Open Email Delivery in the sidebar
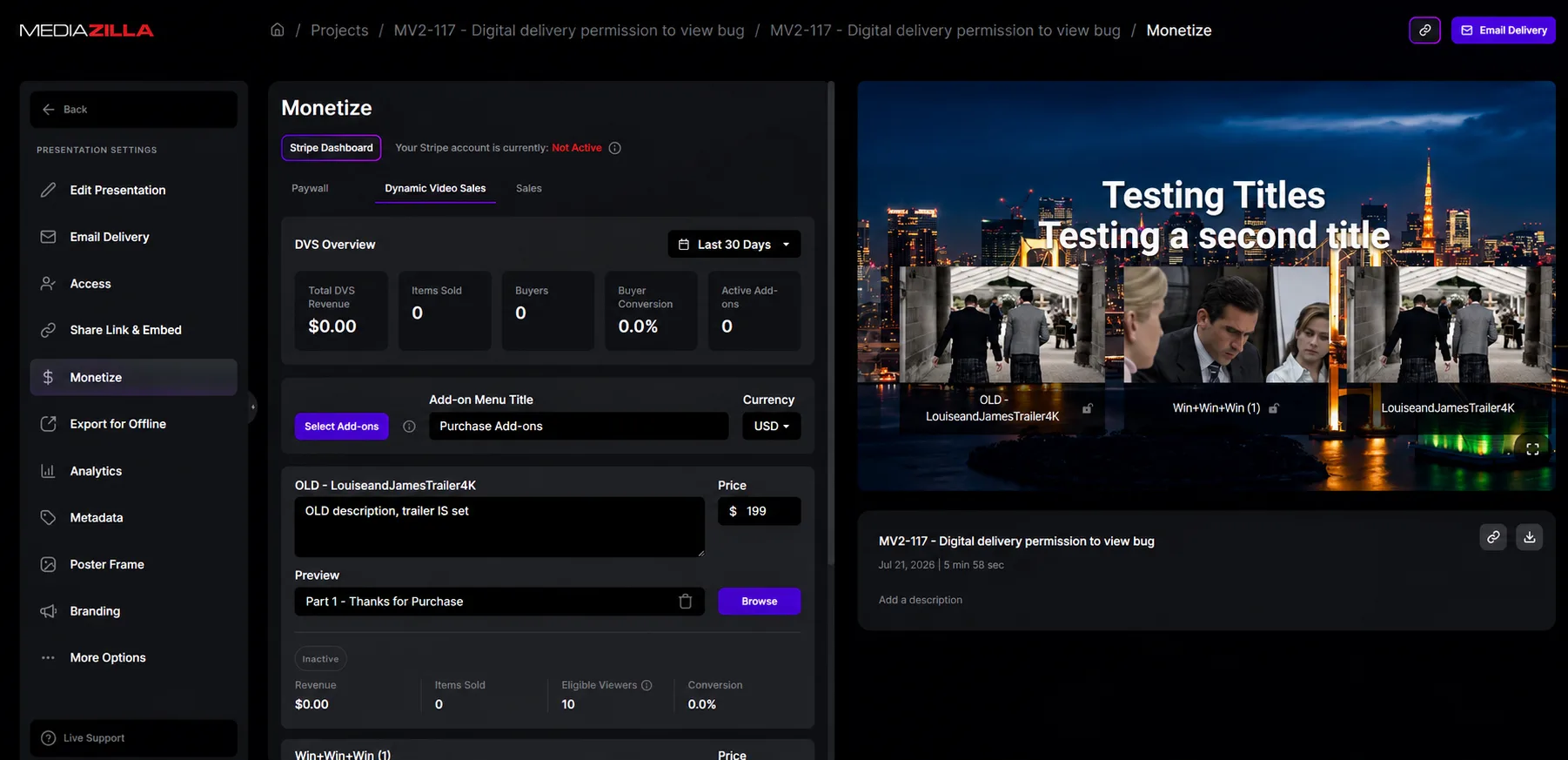This screenshot has height=760, width=1568. coord(133,237)
